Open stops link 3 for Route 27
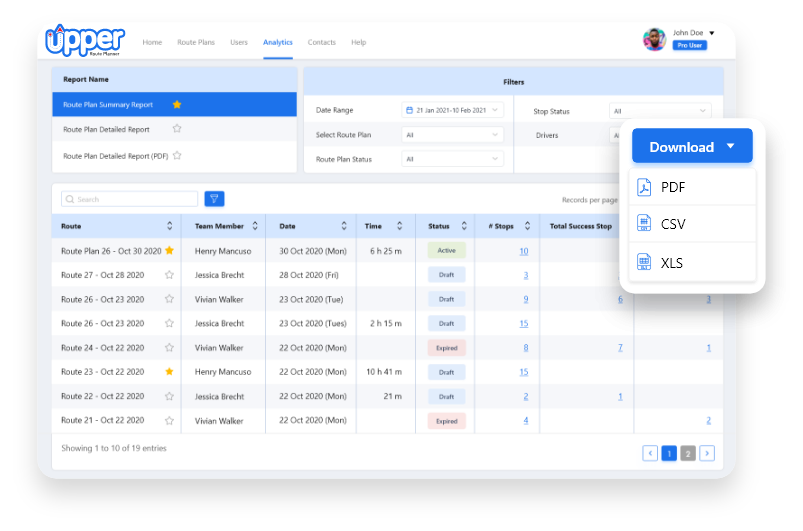803x531 pixels. [x=525, y=275]
